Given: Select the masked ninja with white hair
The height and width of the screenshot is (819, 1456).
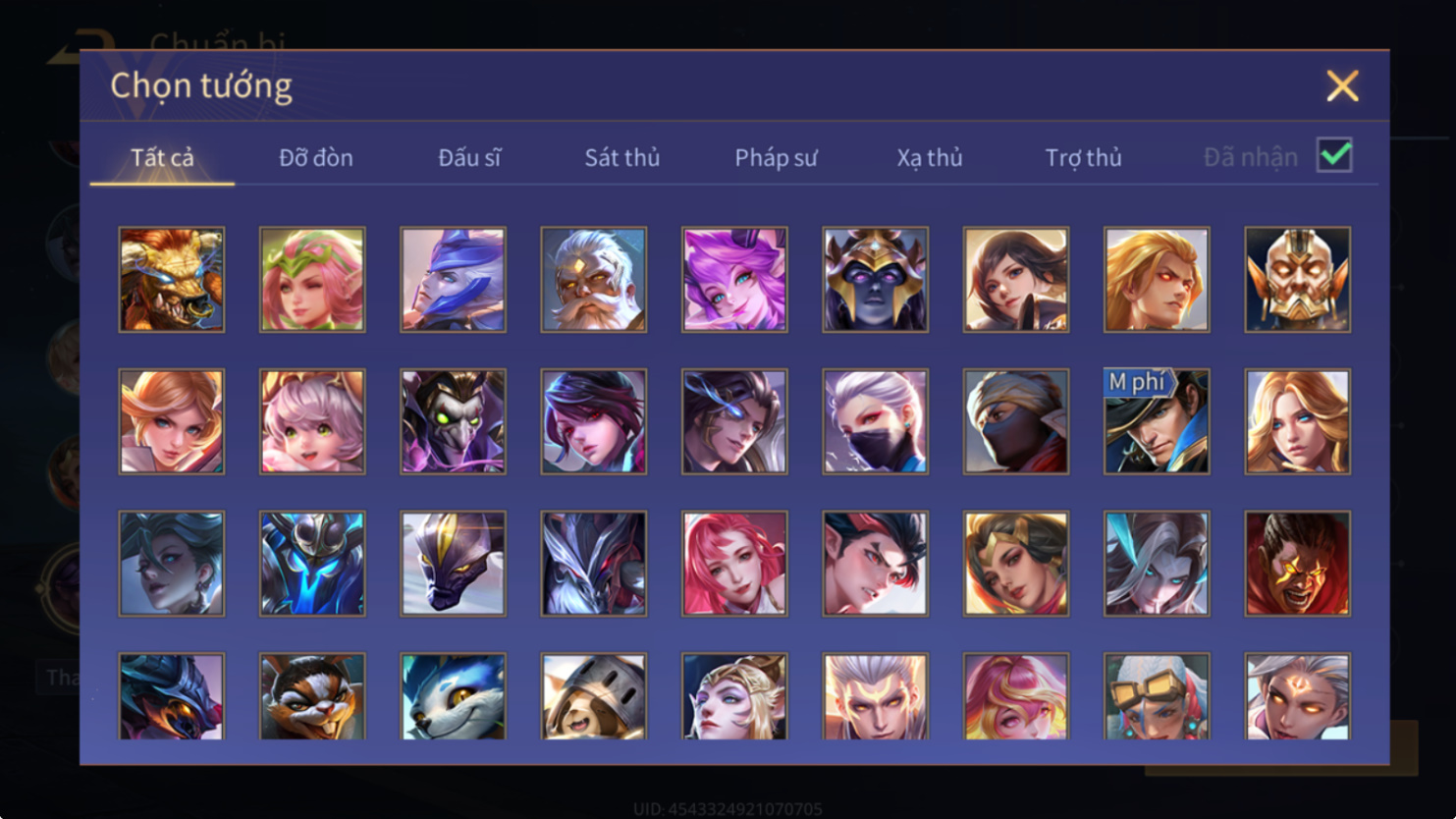Looking at the screenshot, I should tap(875, 421).
